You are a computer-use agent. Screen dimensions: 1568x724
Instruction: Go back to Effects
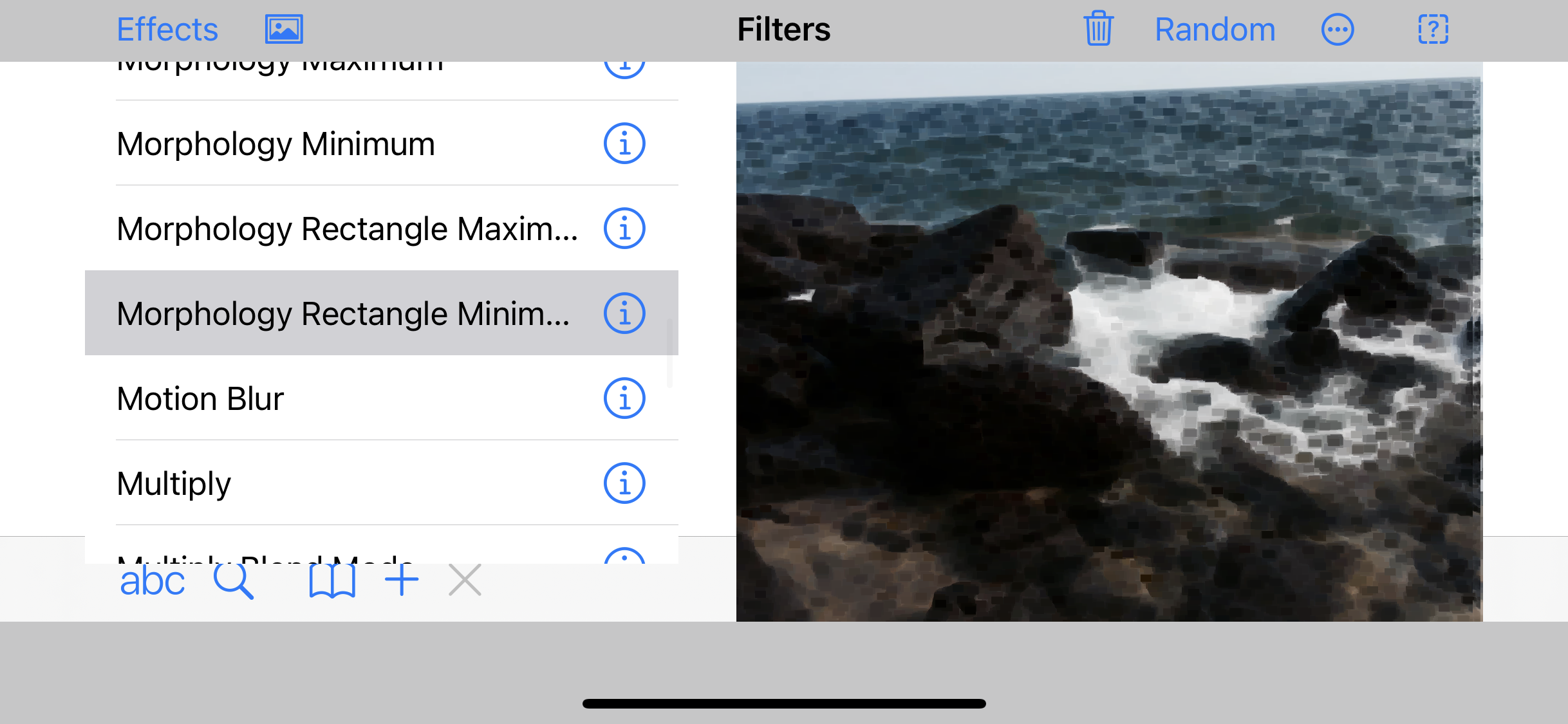point(167,30)
